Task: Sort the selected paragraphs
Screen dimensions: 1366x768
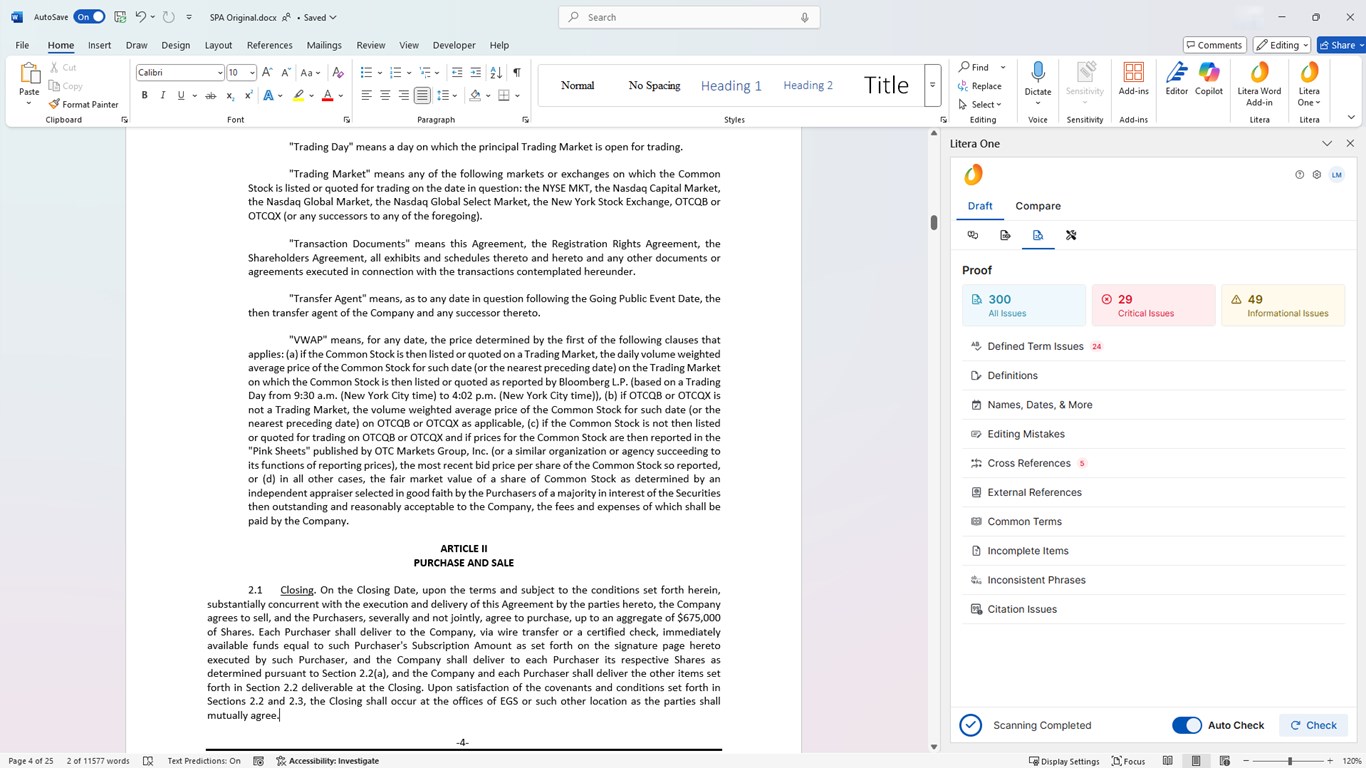Action: tap(497, 72)
